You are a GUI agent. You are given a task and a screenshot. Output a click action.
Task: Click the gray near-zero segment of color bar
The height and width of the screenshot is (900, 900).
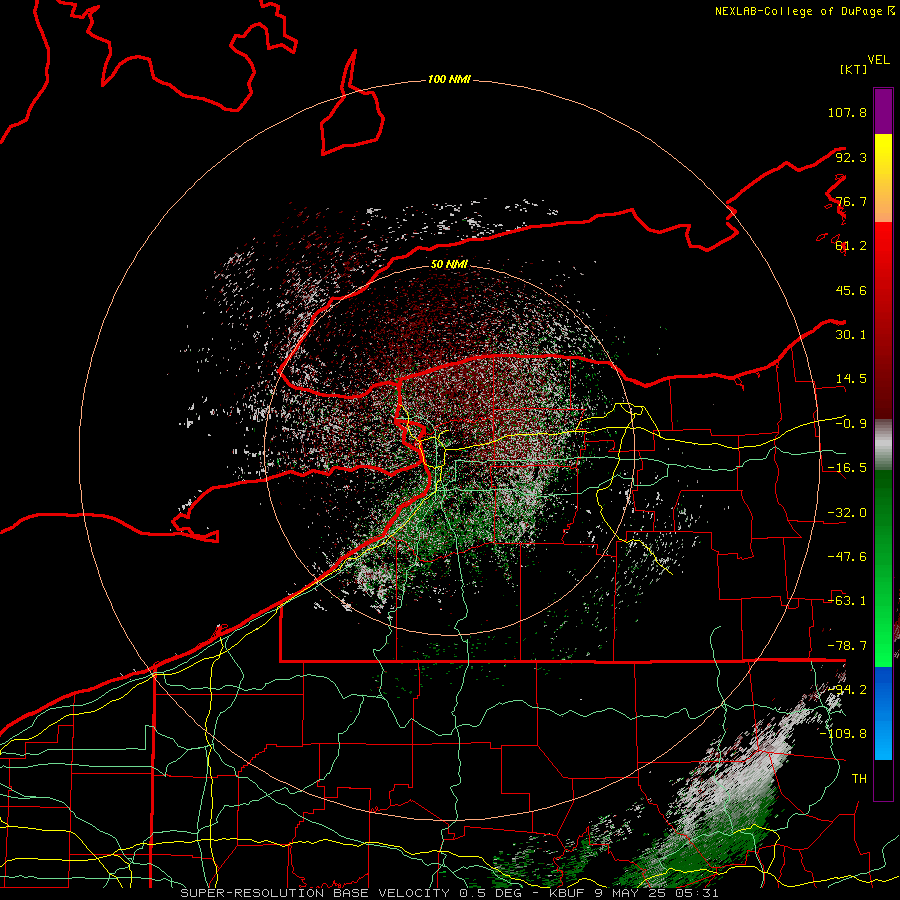(883, 445)
